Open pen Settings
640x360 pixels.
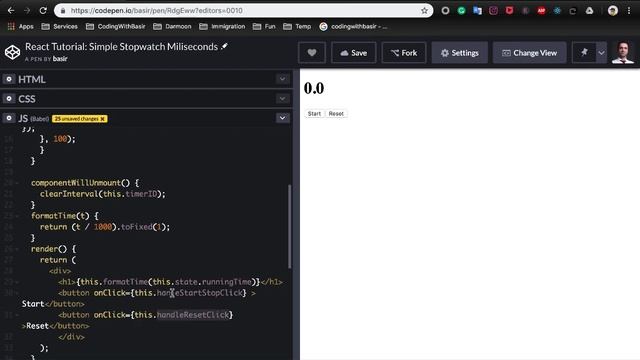460,53
